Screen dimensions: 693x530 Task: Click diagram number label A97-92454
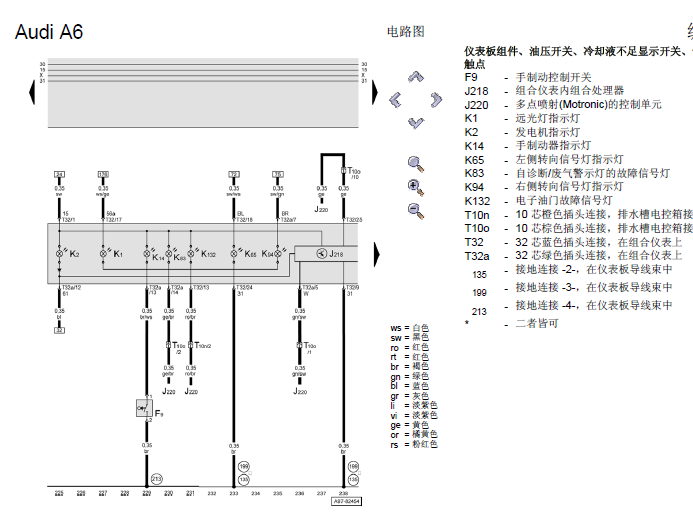[x=346, y=501]
